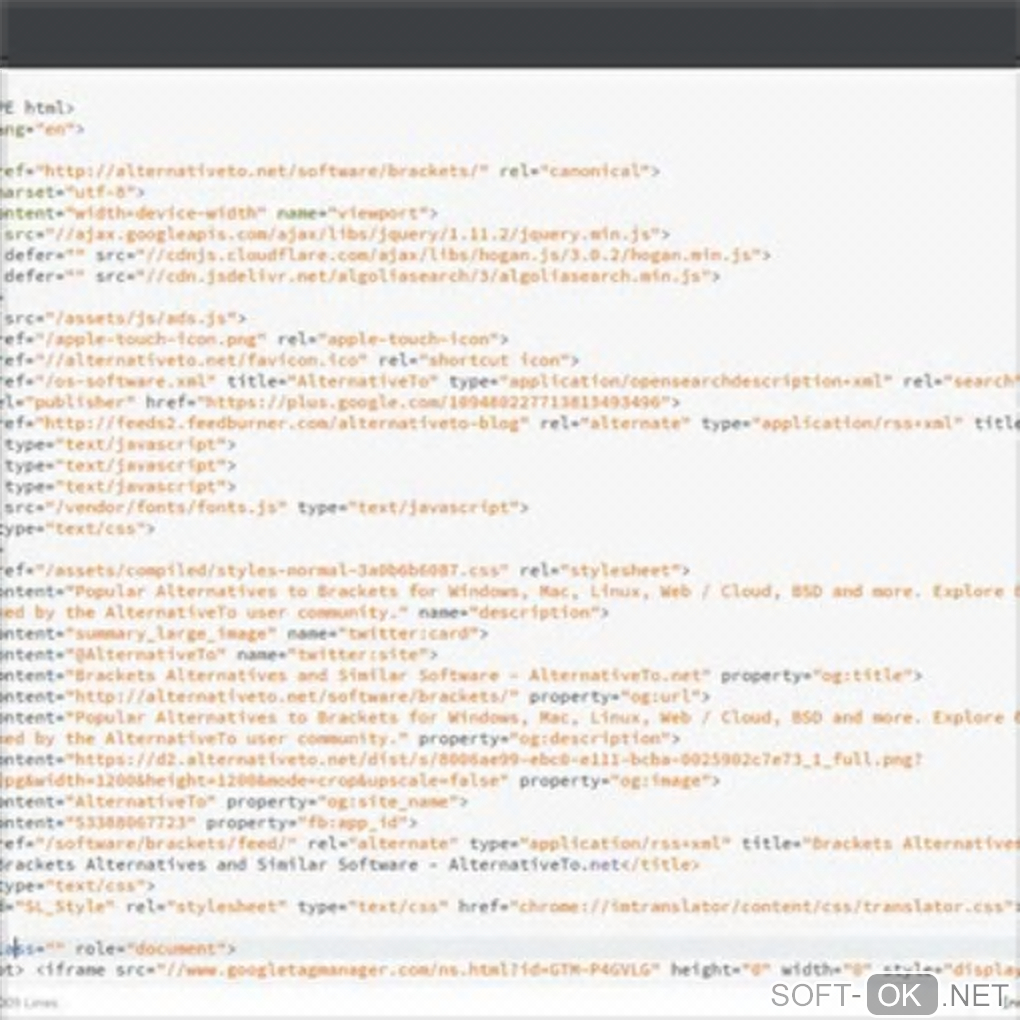
Task: Place cursor on the 'utf-8' charset value
Action: [x=100, y=192]
